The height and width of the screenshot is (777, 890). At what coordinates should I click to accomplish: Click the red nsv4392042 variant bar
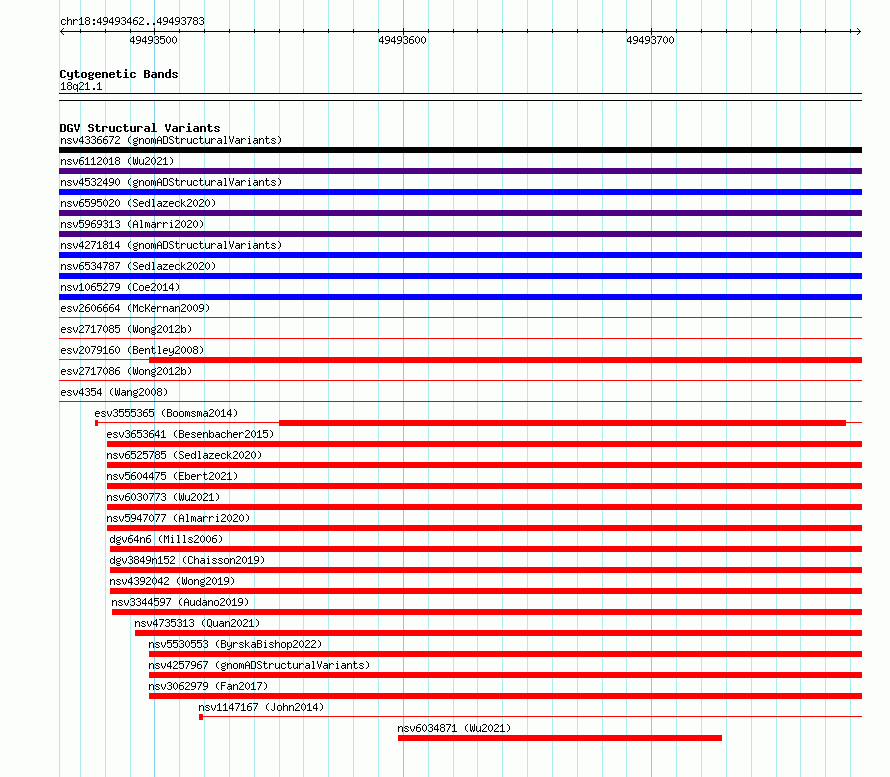pos(486,591)
